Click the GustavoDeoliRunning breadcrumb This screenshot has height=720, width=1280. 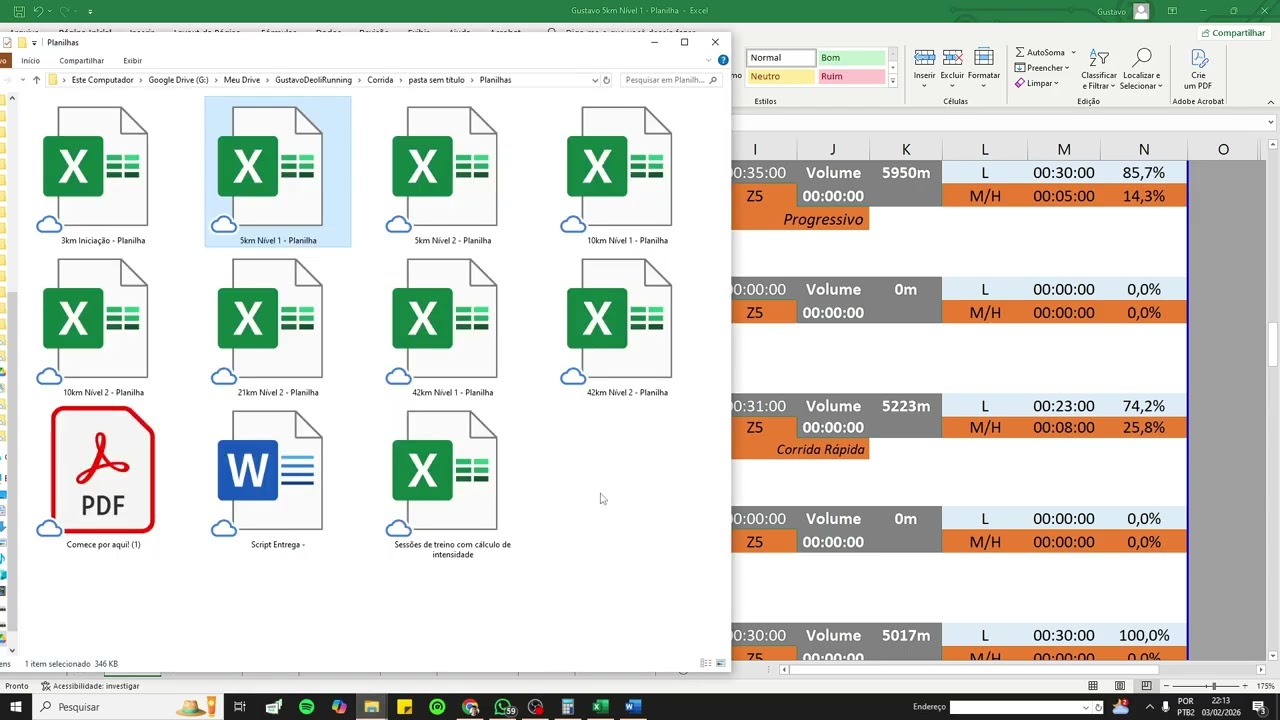tap(314, 80)
